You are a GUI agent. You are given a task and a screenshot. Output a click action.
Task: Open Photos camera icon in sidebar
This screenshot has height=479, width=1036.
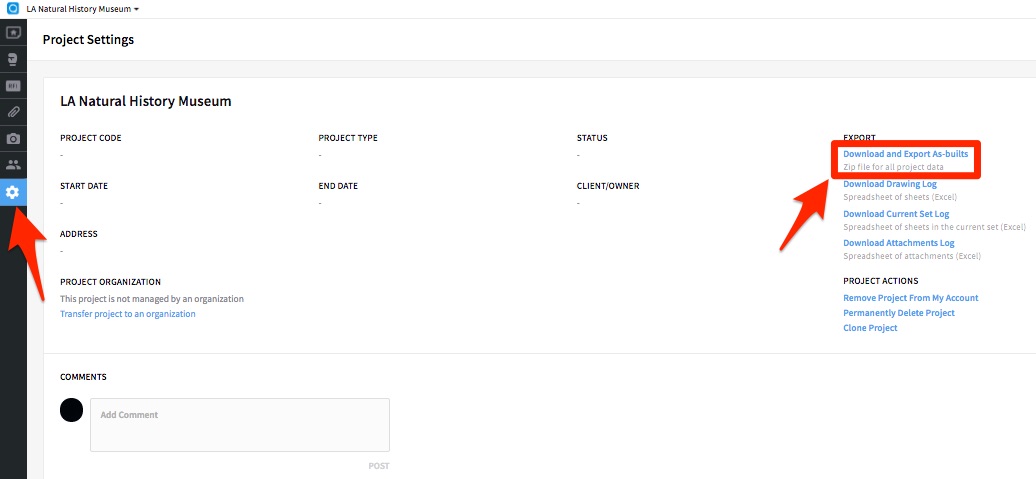click(x=13, y=139)
